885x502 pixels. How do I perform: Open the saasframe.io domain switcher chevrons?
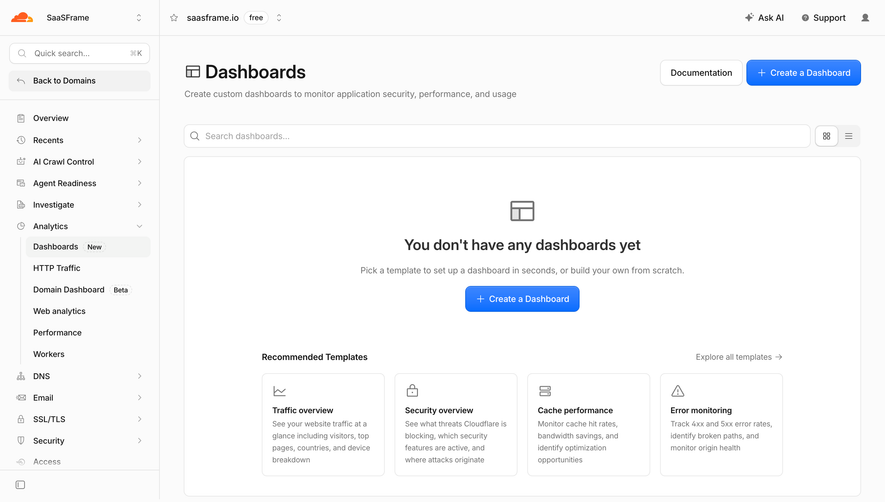coord(279,18)
